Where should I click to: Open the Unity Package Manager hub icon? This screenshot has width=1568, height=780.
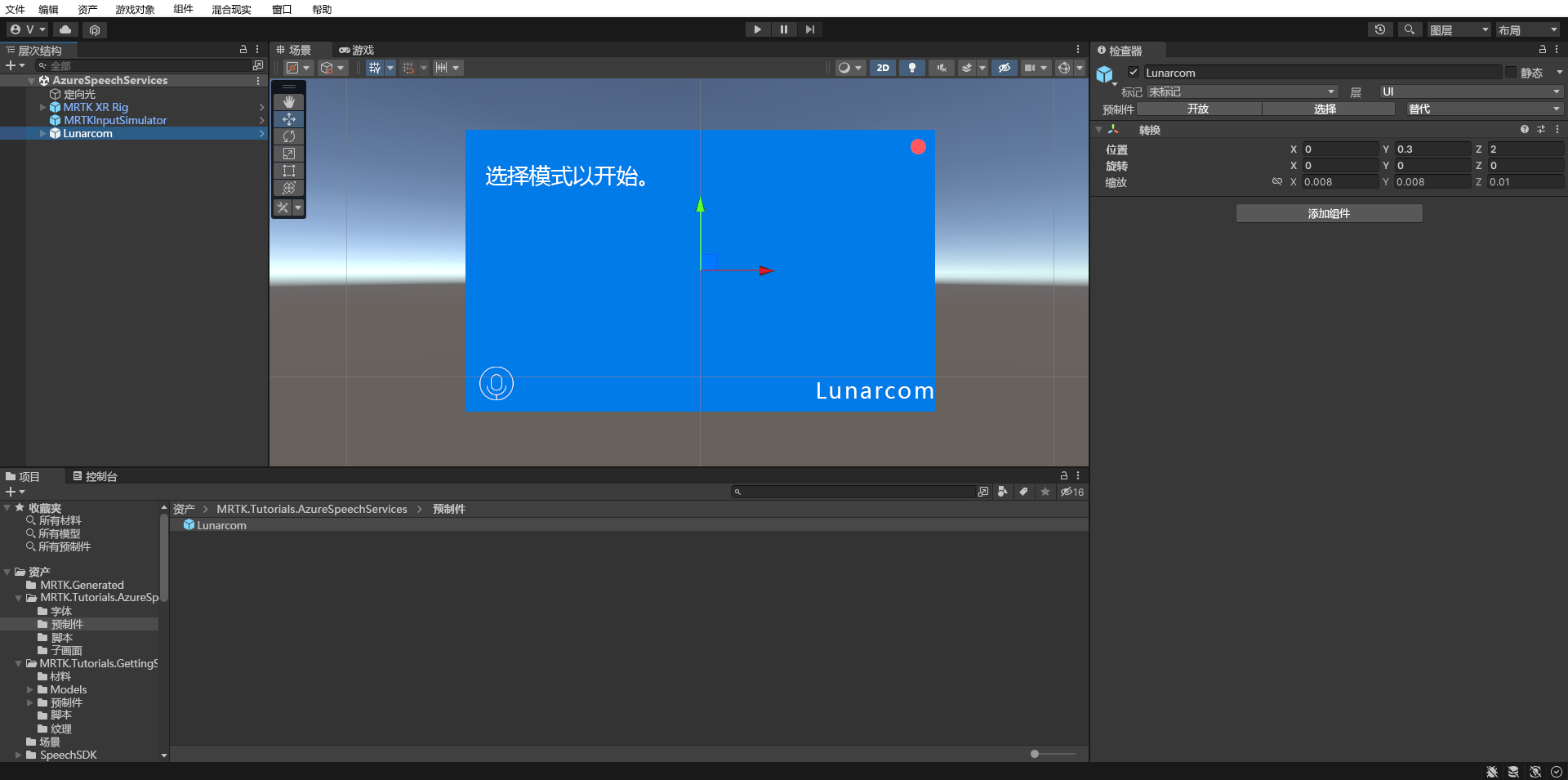pyautogui.click(x=95, y=30)
